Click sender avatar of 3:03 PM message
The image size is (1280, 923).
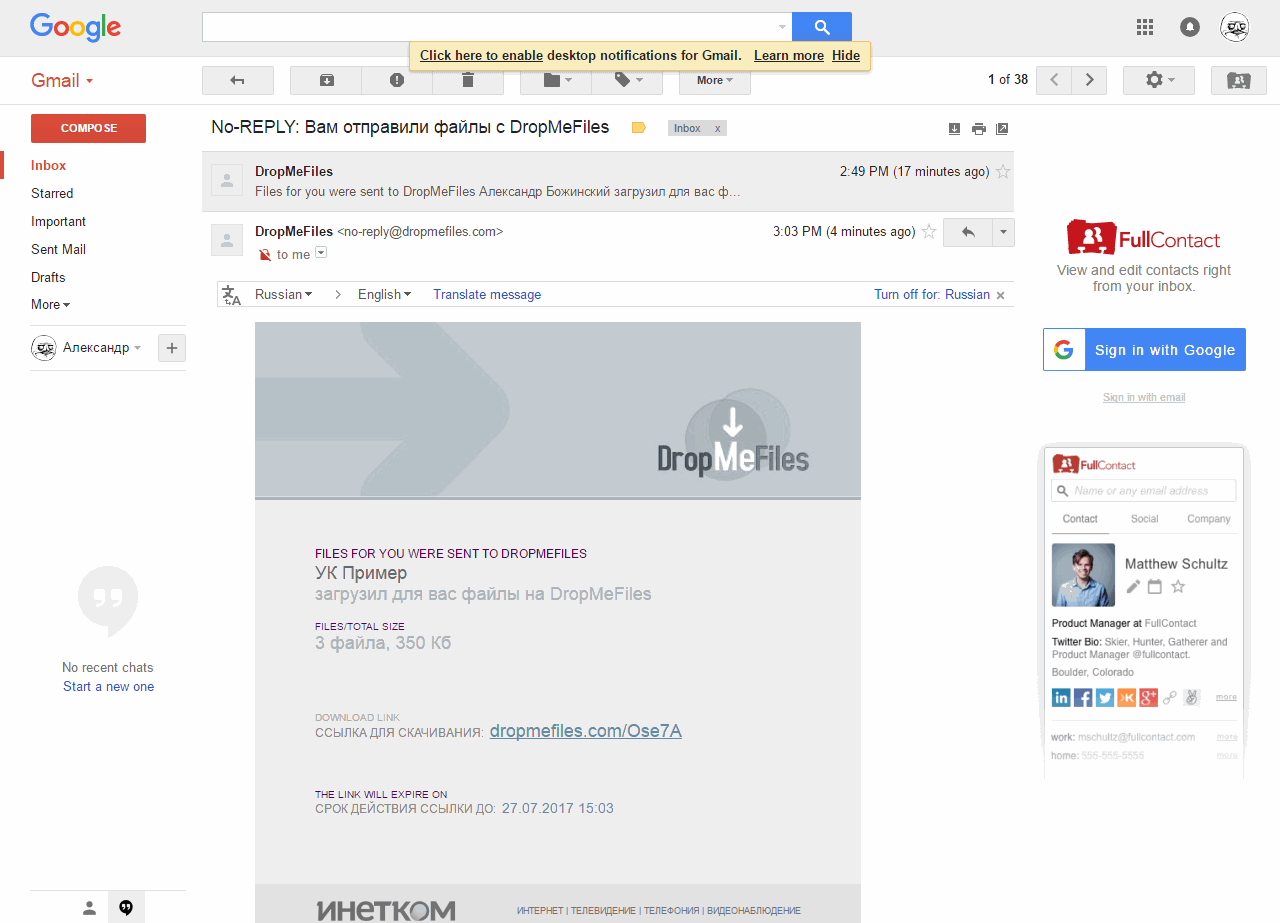point(227,240)
